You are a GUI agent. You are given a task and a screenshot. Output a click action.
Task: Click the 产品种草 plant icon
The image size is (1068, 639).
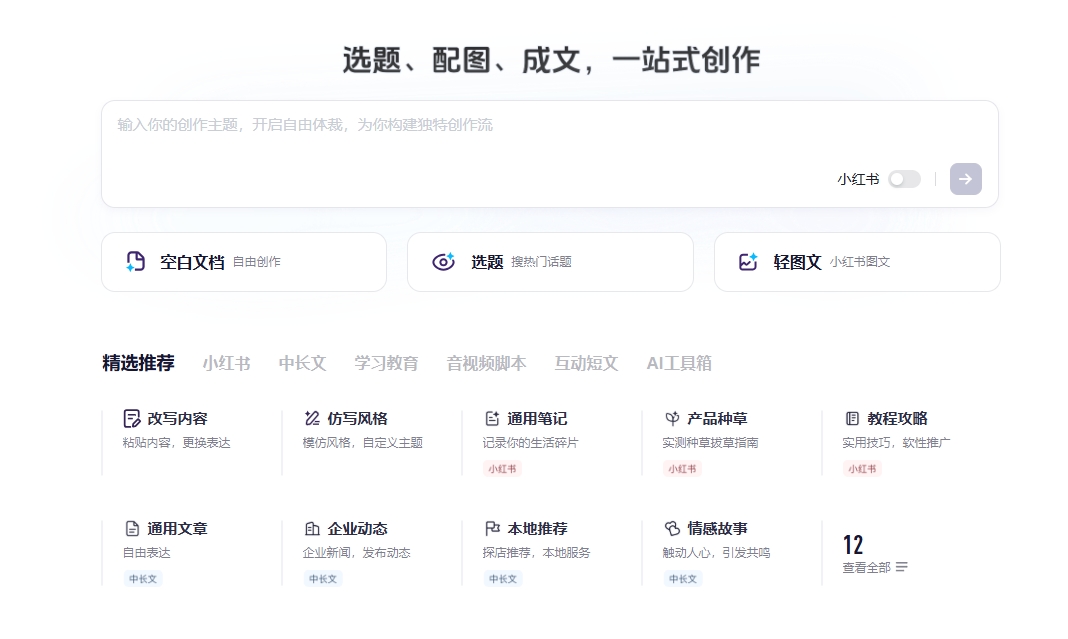click(672, 418)
